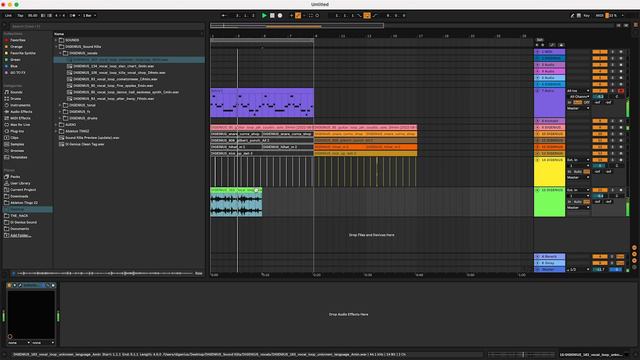Toggle the orange Automation Arm button
The image size is (640, 360).
[x=298, y=15]
